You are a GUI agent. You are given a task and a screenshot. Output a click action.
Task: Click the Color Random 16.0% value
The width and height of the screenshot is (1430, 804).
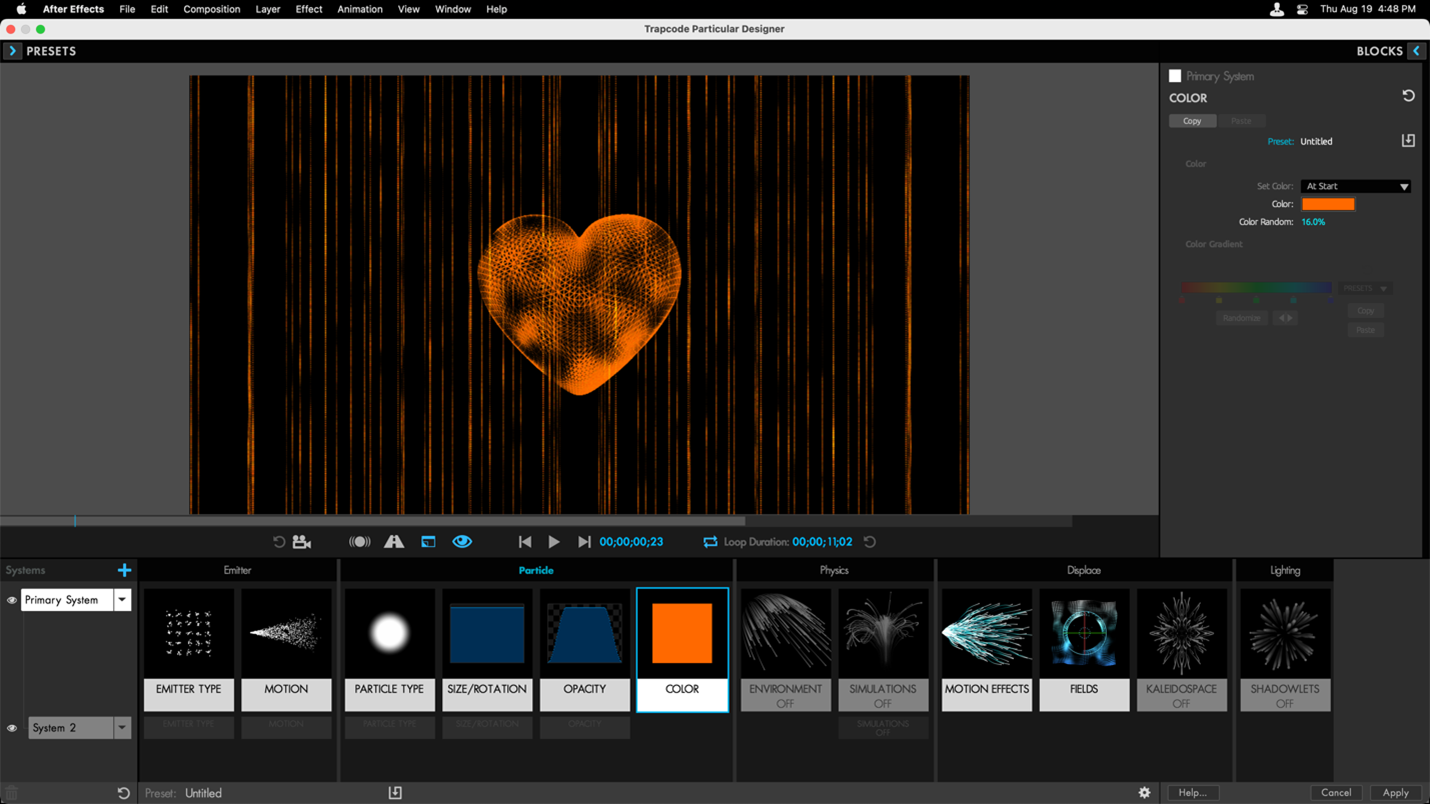click(x=1313, y=222)
